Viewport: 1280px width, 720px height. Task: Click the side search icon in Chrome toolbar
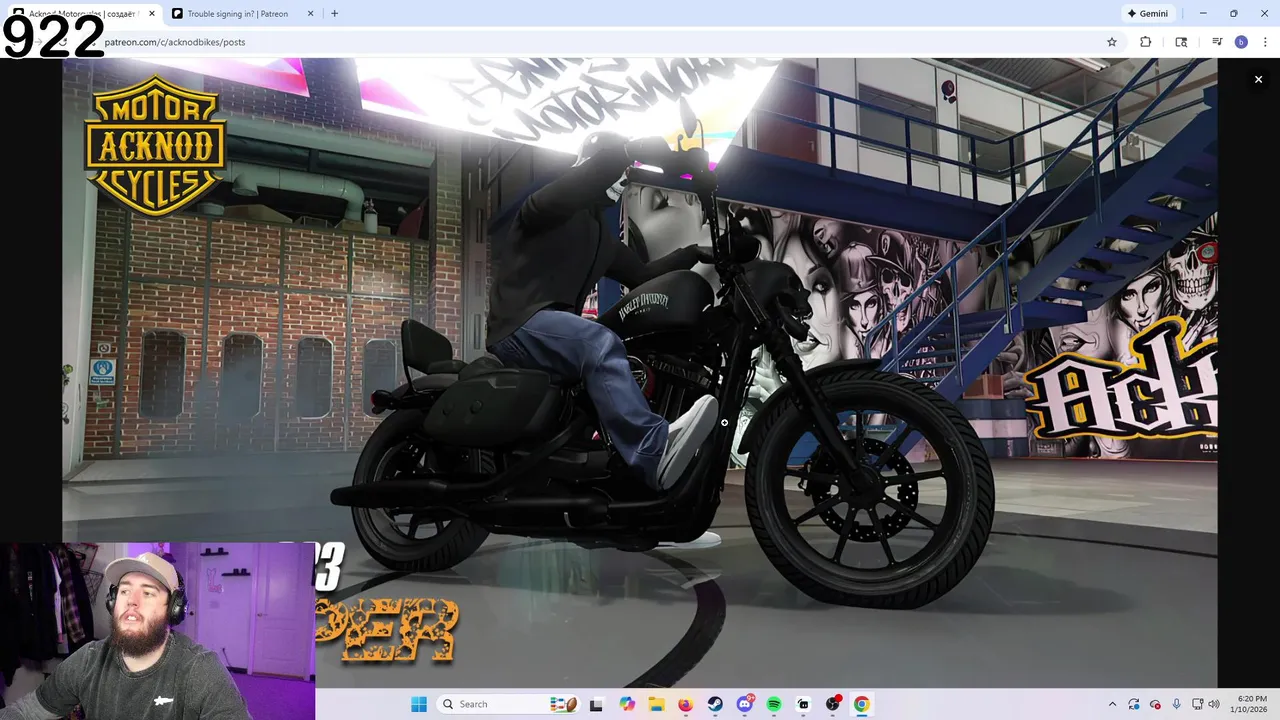click(x=1181, y=42)
